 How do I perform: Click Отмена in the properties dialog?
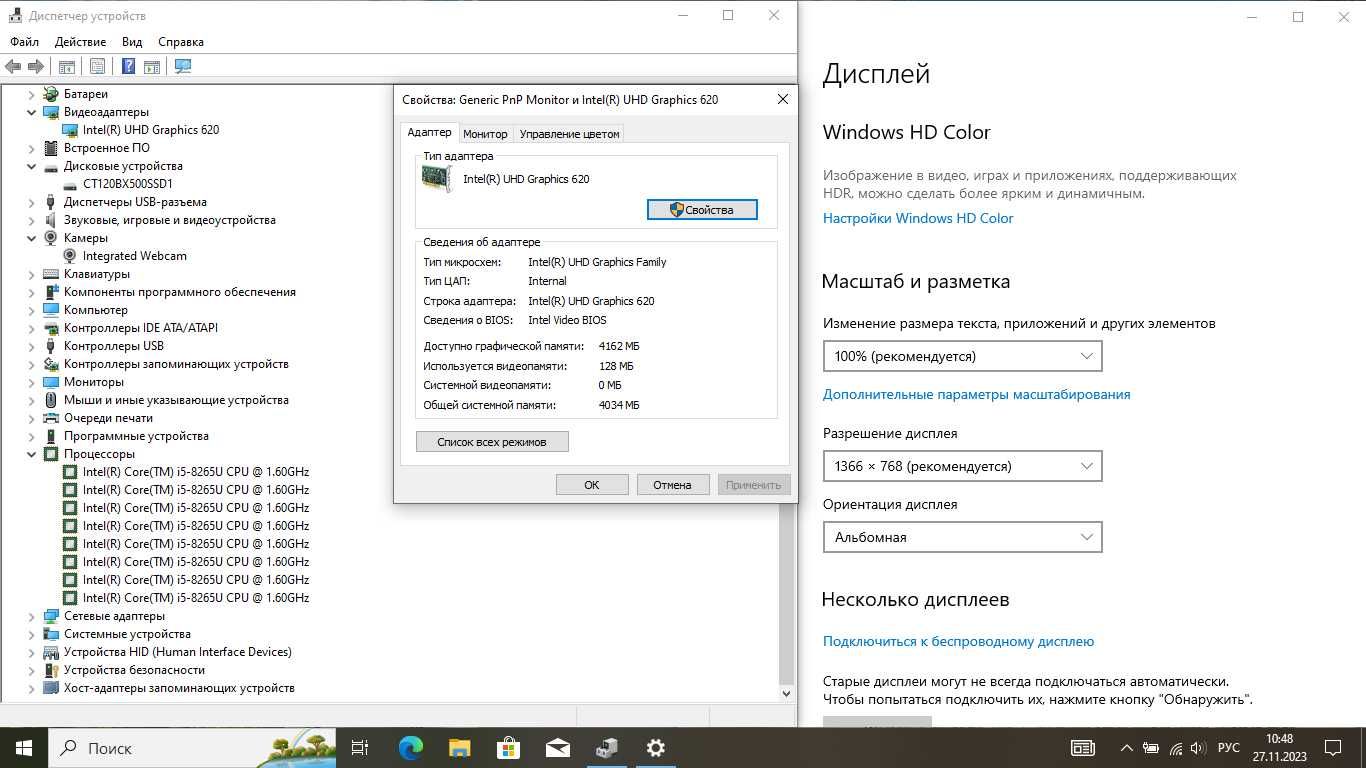click(x=672, y=485)
